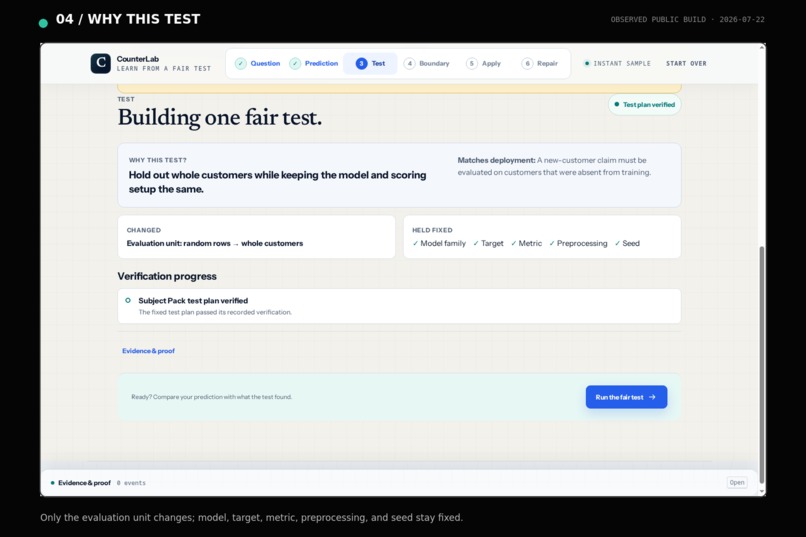Click the Subject Pack test plan verified row
Screen dimensions: 806x537
(399, 306)
